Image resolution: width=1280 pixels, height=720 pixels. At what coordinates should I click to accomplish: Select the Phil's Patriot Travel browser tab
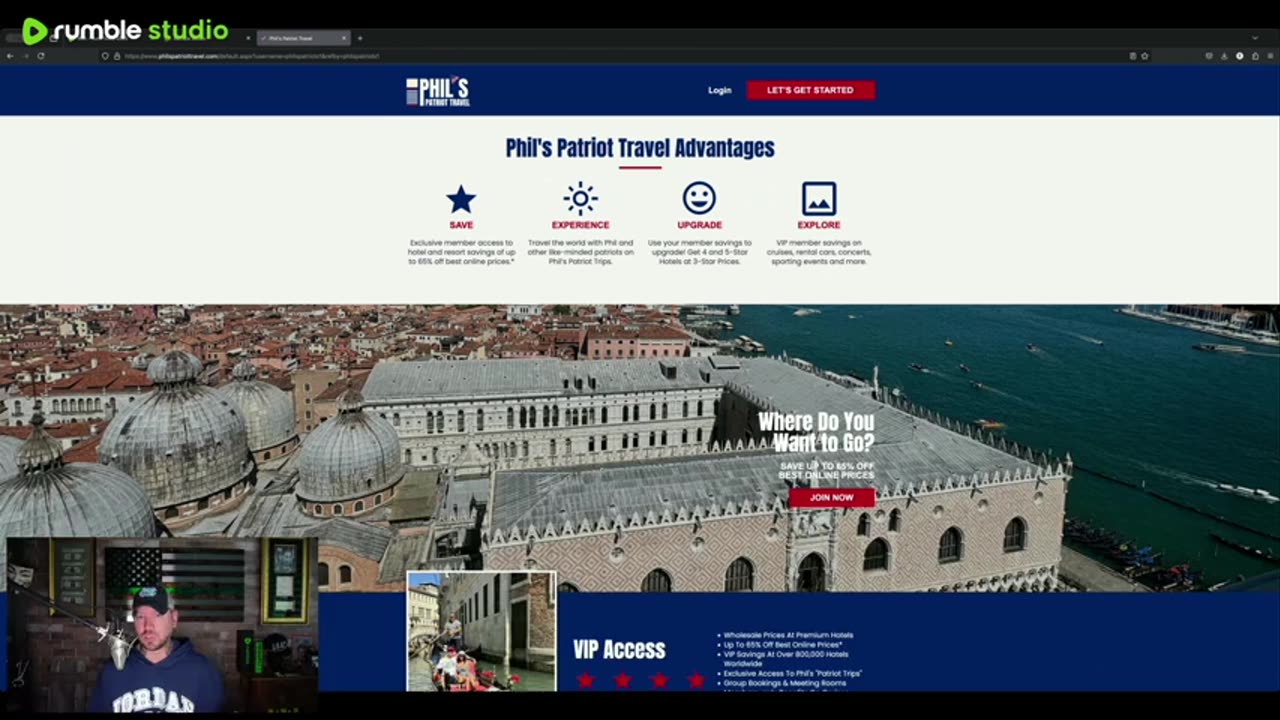pyautogui.click(x=303, y=38)
